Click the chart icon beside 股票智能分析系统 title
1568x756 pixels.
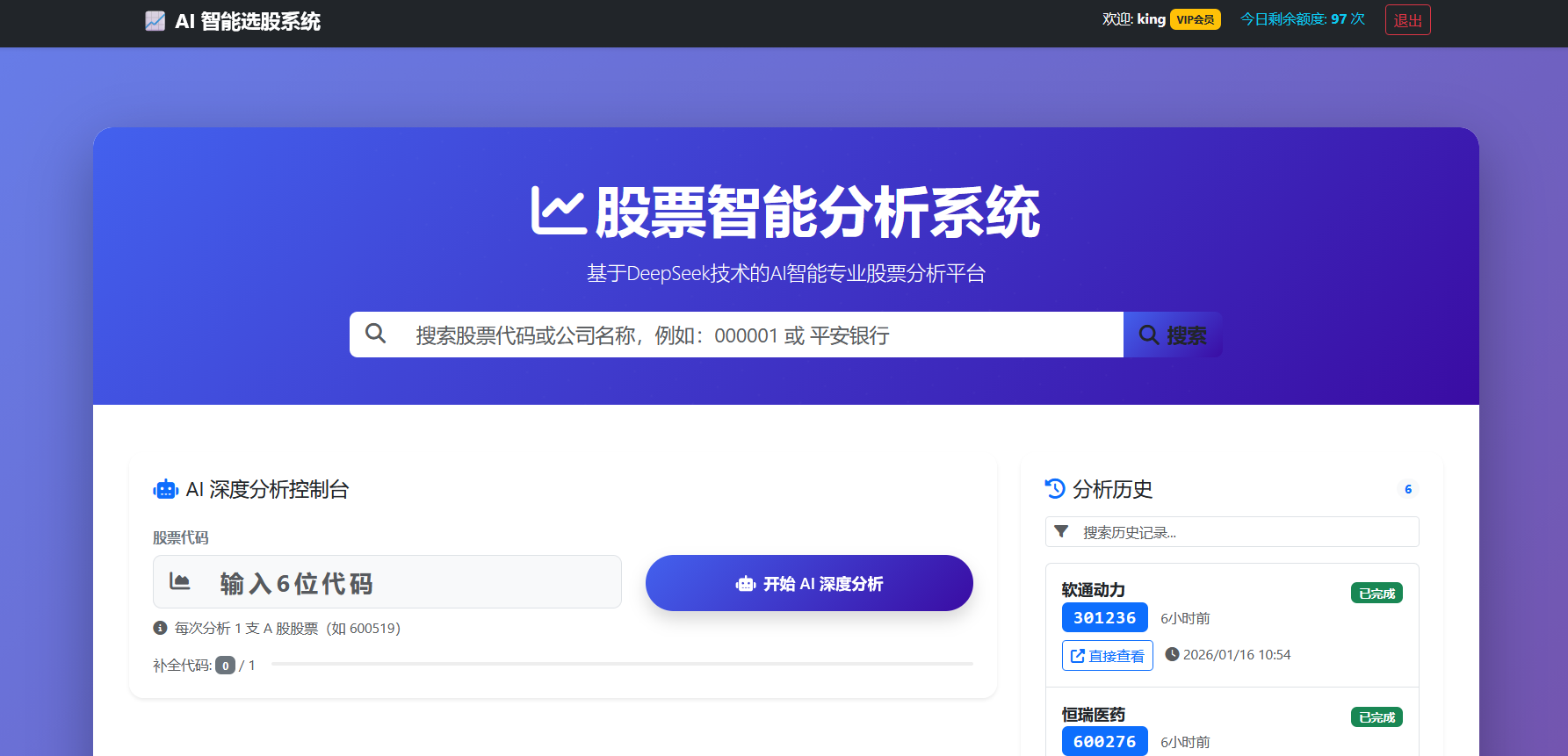click(559, 212)
